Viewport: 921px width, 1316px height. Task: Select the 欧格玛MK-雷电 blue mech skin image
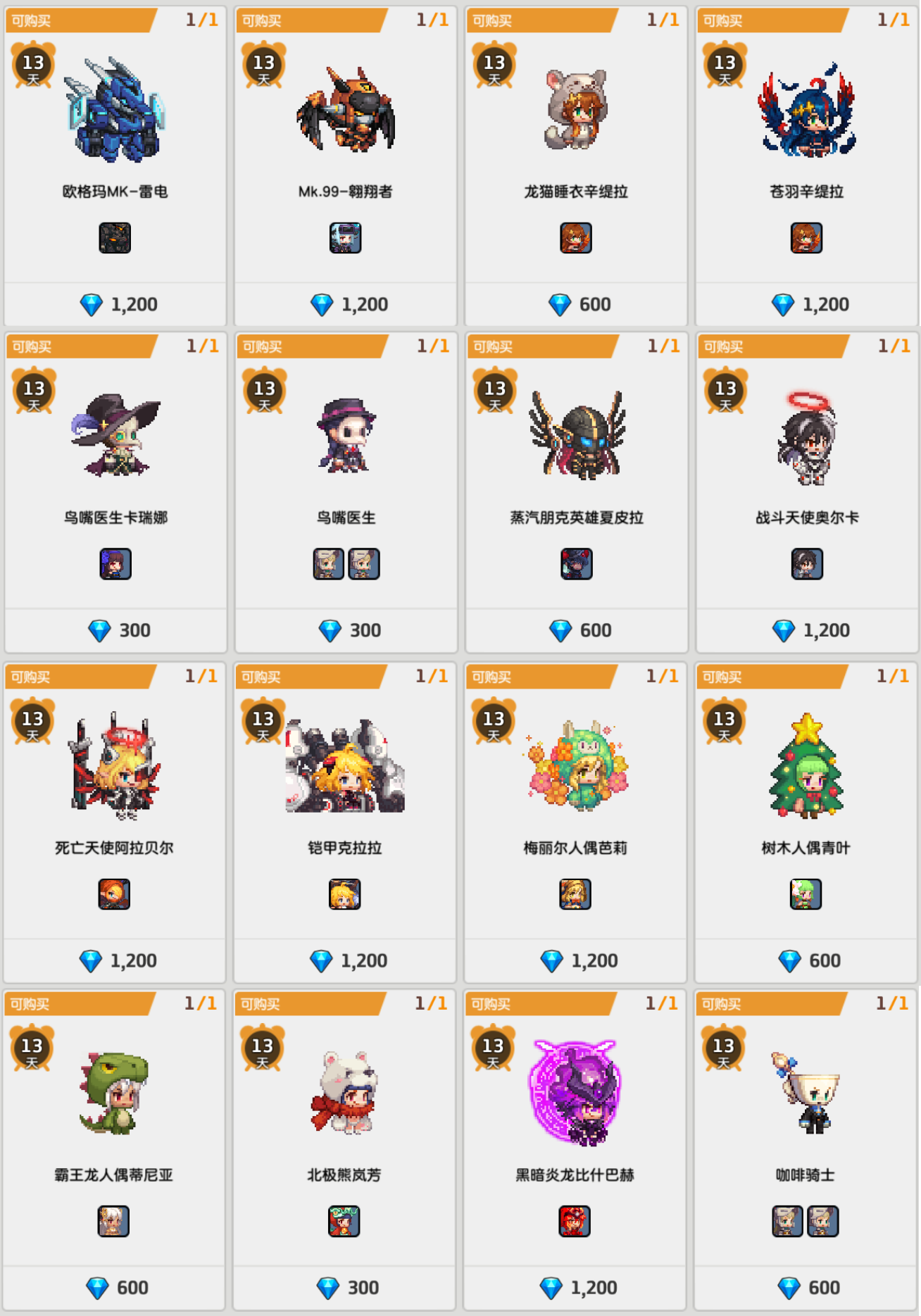click(x=115, y=111)
